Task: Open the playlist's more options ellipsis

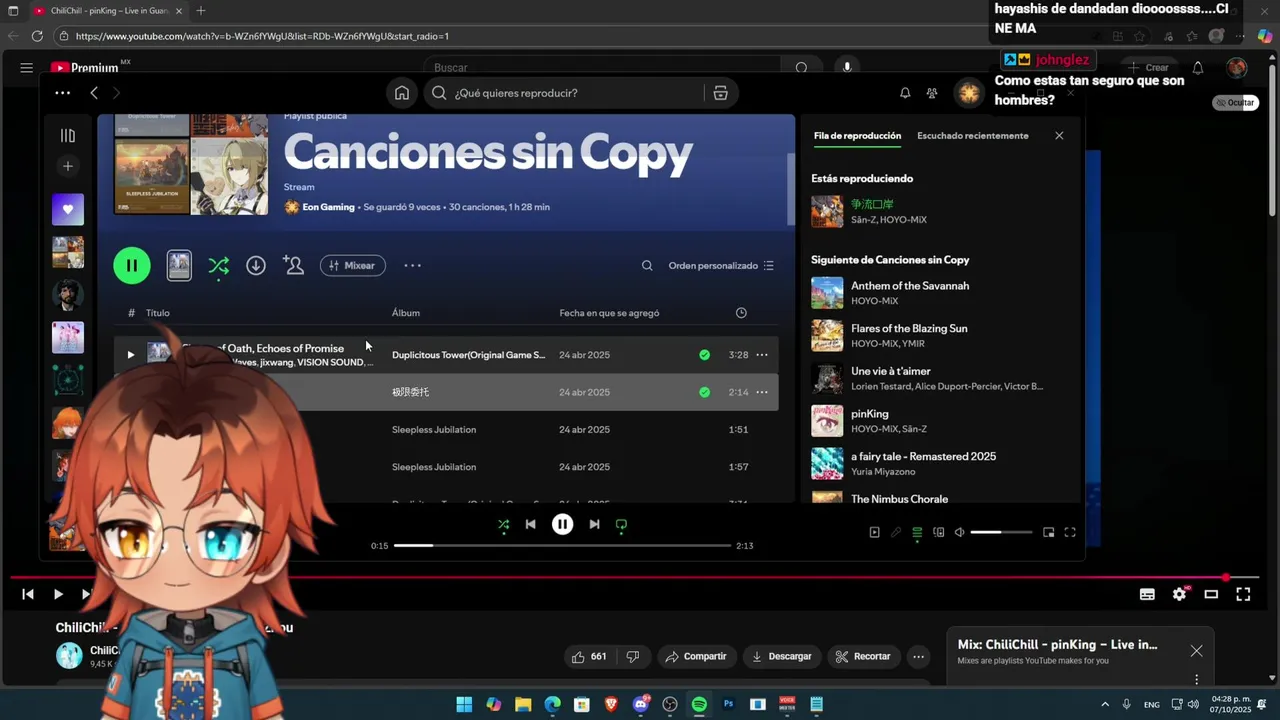Action: (x=412, y=265)
